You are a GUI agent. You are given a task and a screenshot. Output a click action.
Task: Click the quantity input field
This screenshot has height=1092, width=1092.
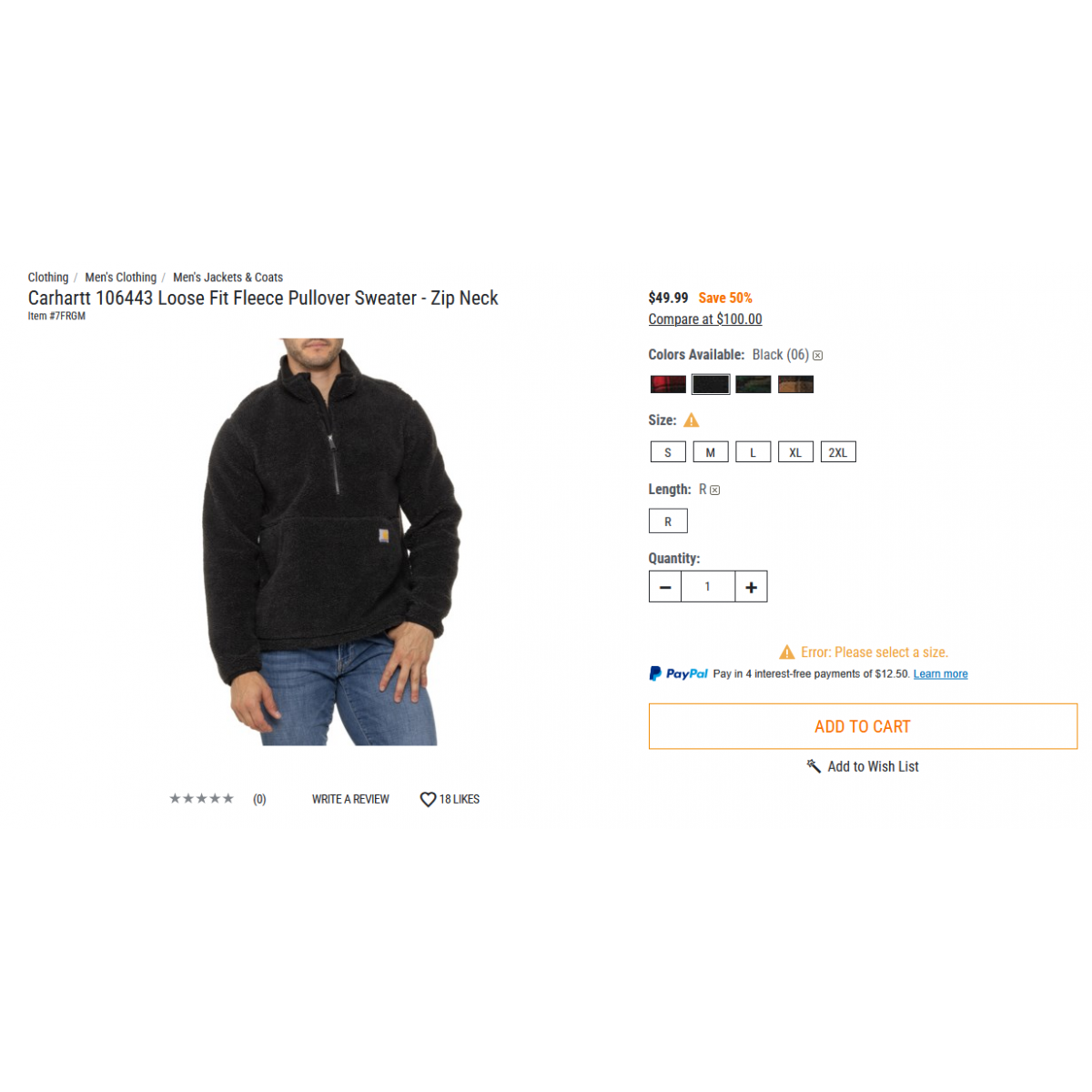click(x=708, y=587)
